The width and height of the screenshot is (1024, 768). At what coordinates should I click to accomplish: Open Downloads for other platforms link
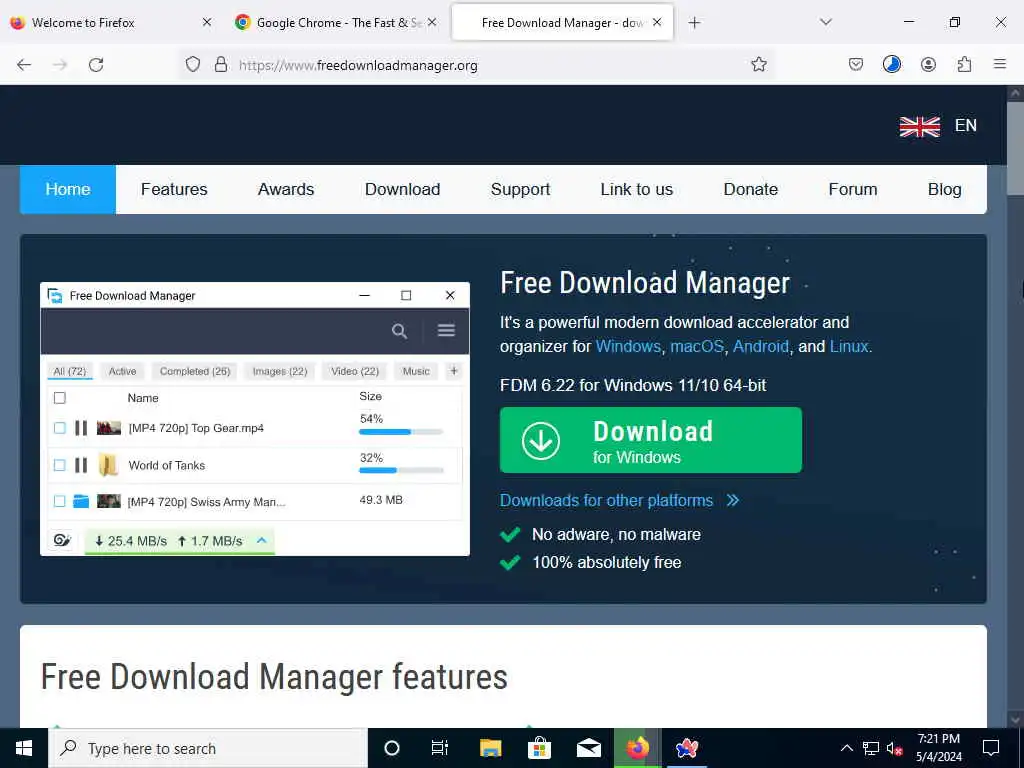pyautogui.click(x=619, y=500)
